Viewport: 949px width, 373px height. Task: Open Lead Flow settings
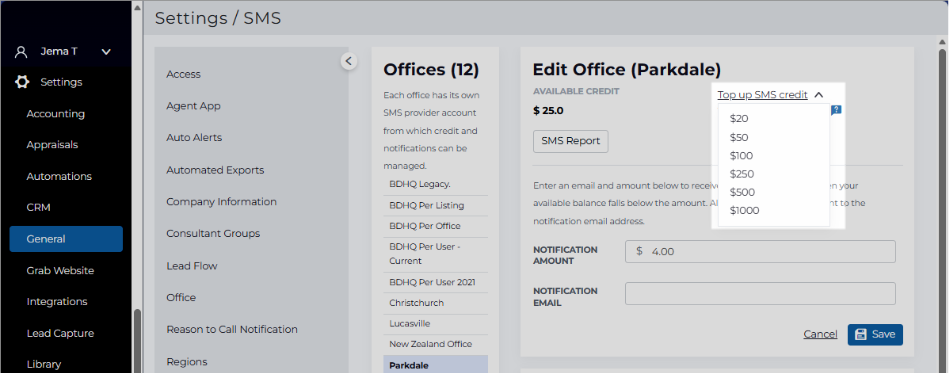pyautogui.click(x=192, y=266)
